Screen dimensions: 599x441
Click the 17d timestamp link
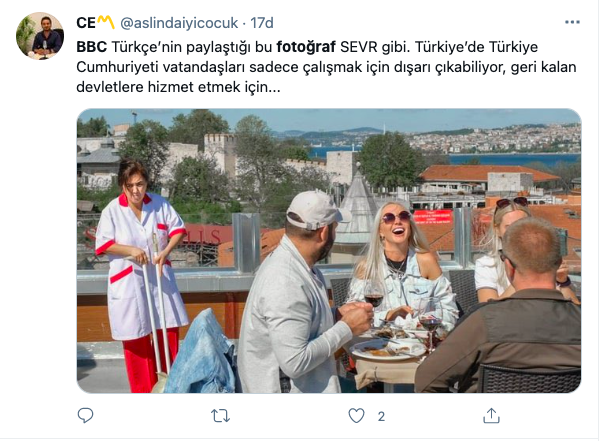pos(262,23)
